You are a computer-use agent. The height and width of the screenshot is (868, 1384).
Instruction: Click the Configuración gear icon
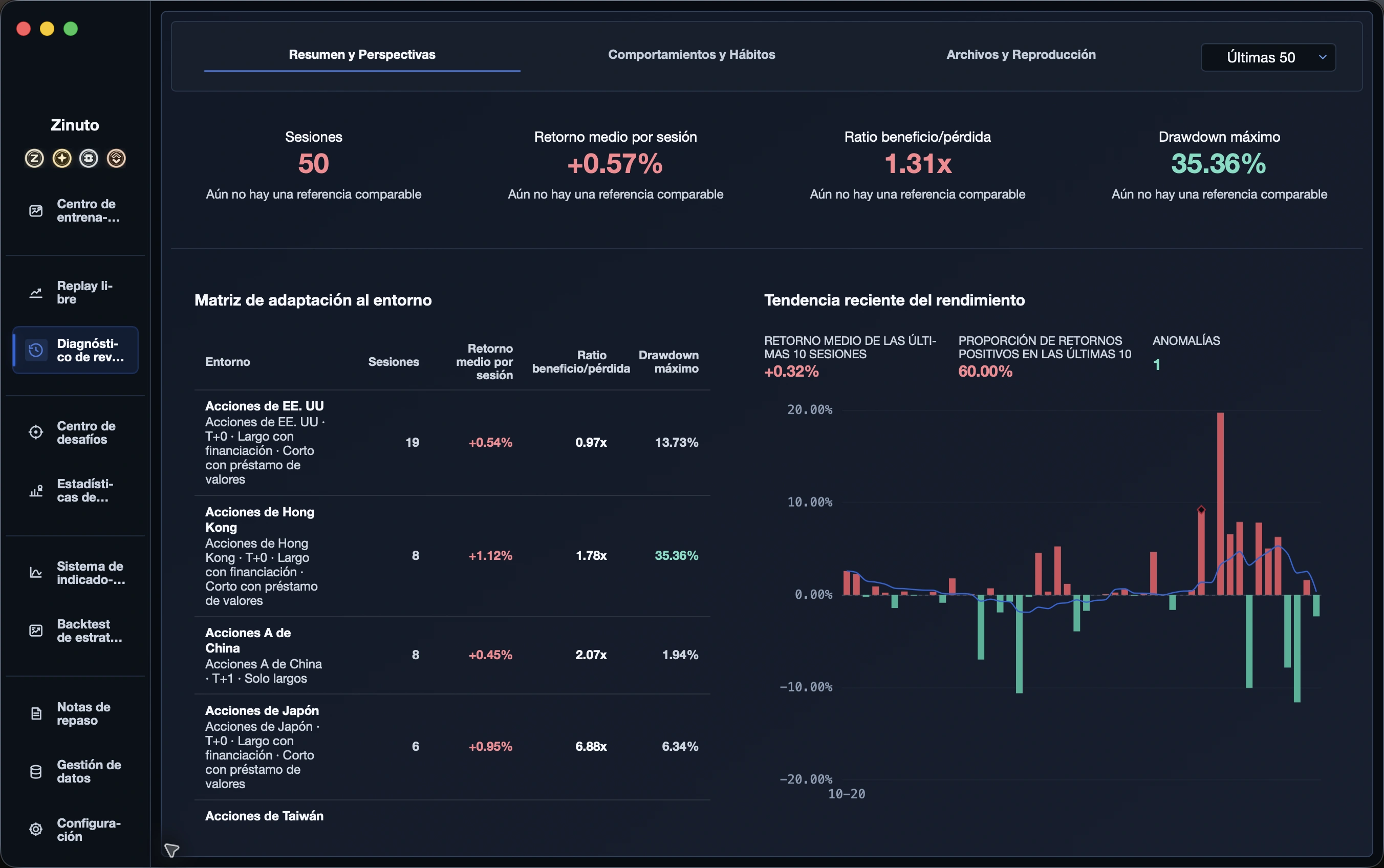pos(36,830)
